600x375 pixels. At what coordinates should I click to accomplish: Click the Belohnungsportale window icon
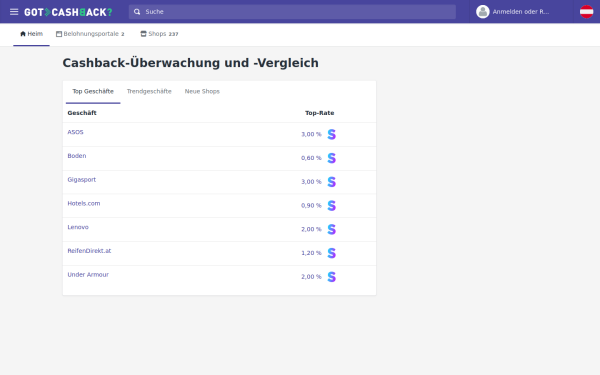pos(59,34)
